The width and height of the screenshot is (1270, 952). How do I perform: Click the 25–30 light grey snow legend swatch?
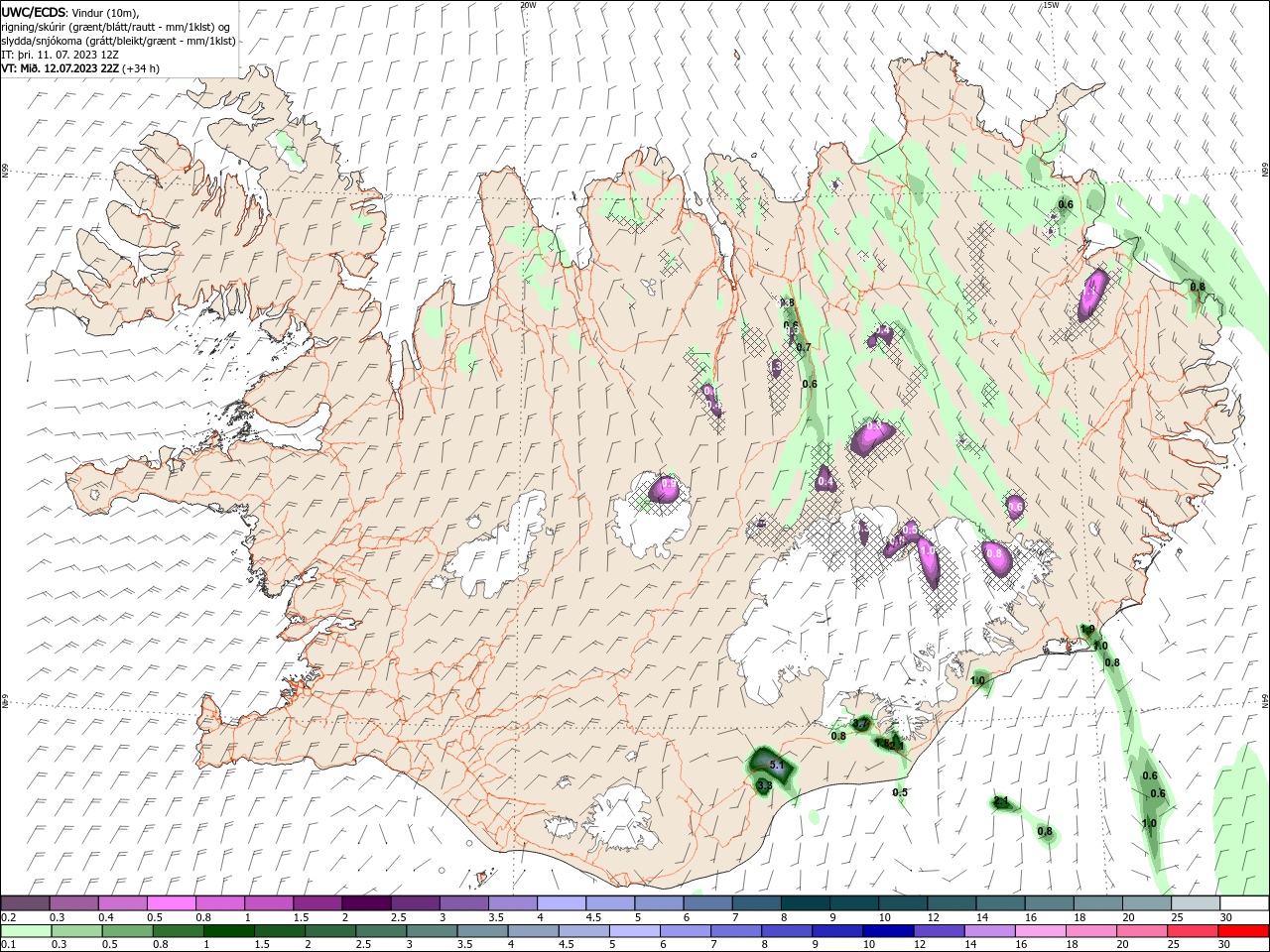tap(1196, 903)
